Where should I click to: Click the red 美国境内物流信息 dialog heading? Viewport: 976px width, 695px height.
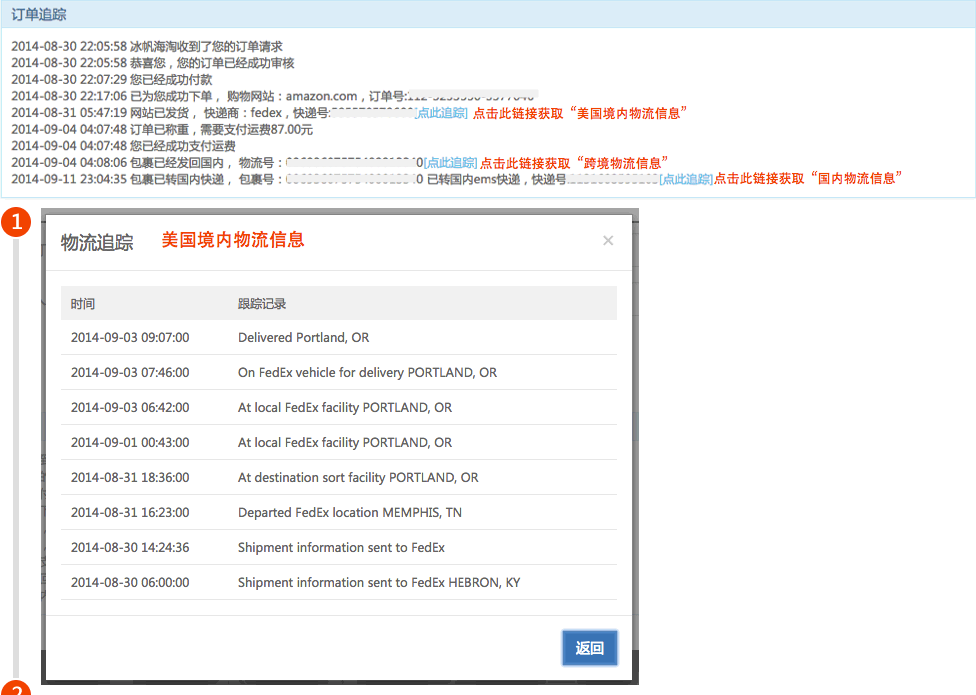click(x=233, y=240)
